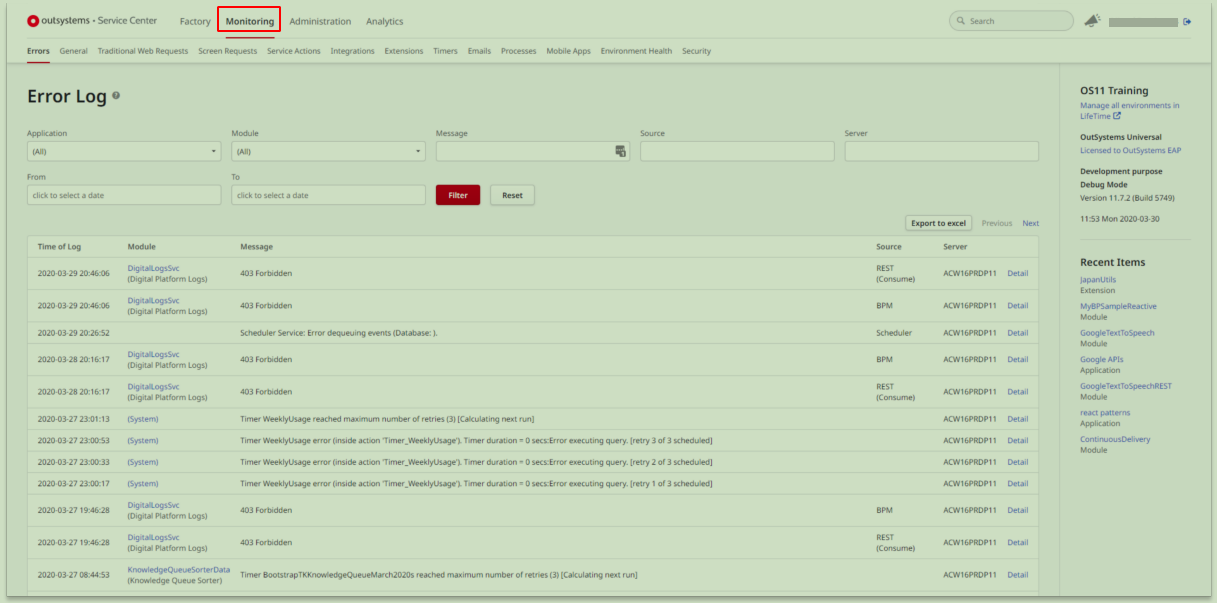This screenshot has width=1217, height=603.
Task: Click Export to excel
Action: [x=938, y=223]
